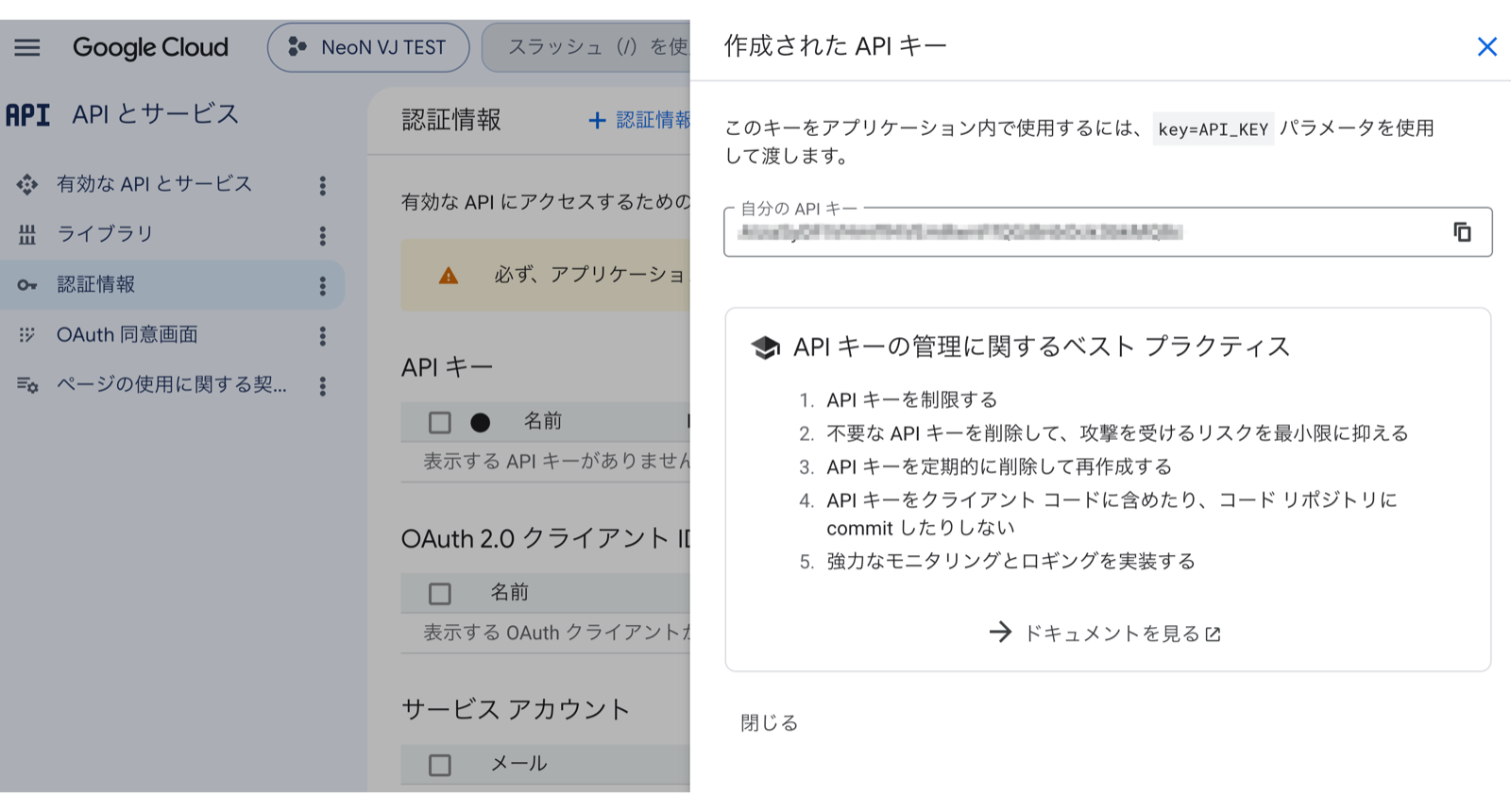Open ライブラリ in sidebar
The image size is (1511, 812).
(x=105, y=234)
